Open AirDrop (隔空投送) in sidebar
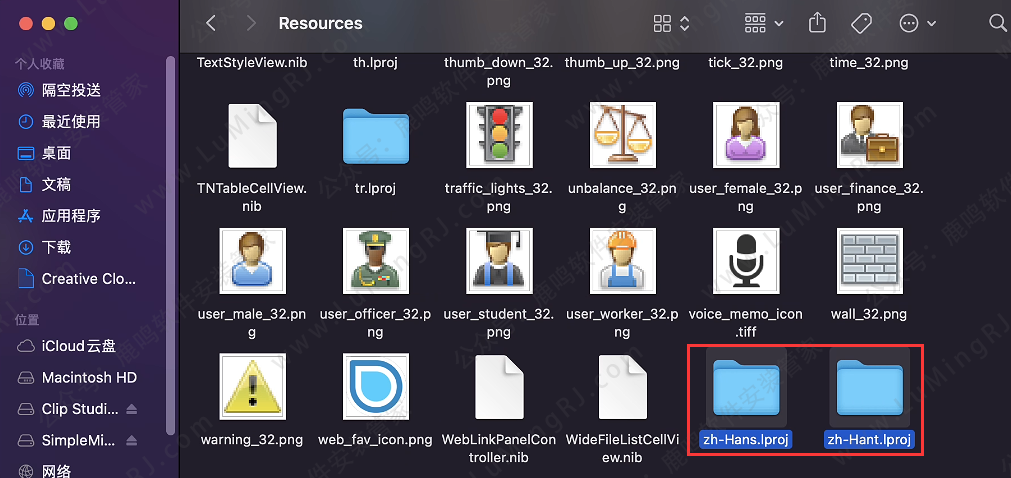1011x478 pixels. (70, 90)
